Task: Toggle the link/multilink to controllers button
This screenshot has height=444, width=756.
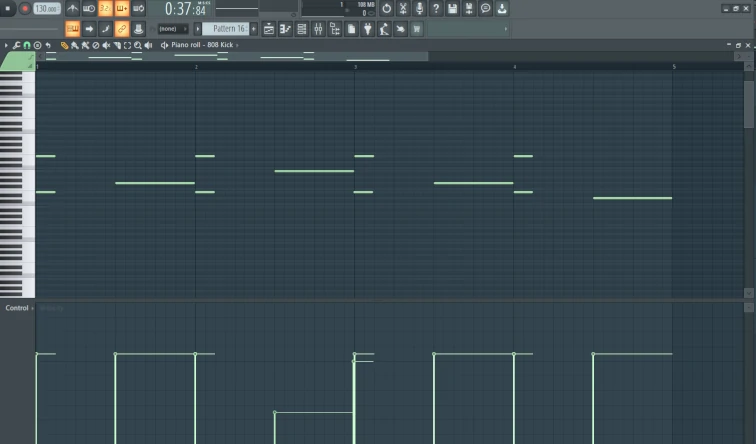Action: 122,29
